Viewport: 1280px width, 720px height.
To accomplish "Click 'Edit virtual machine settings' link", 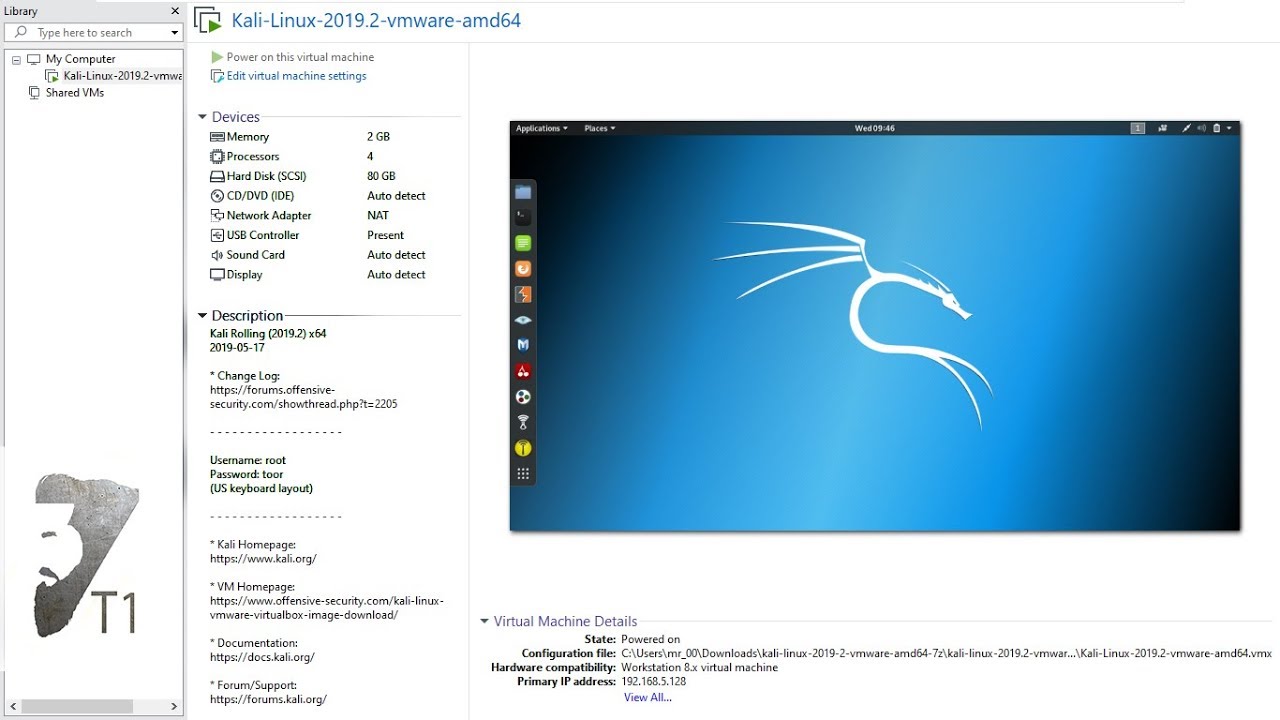I will (x=297, y=76).
